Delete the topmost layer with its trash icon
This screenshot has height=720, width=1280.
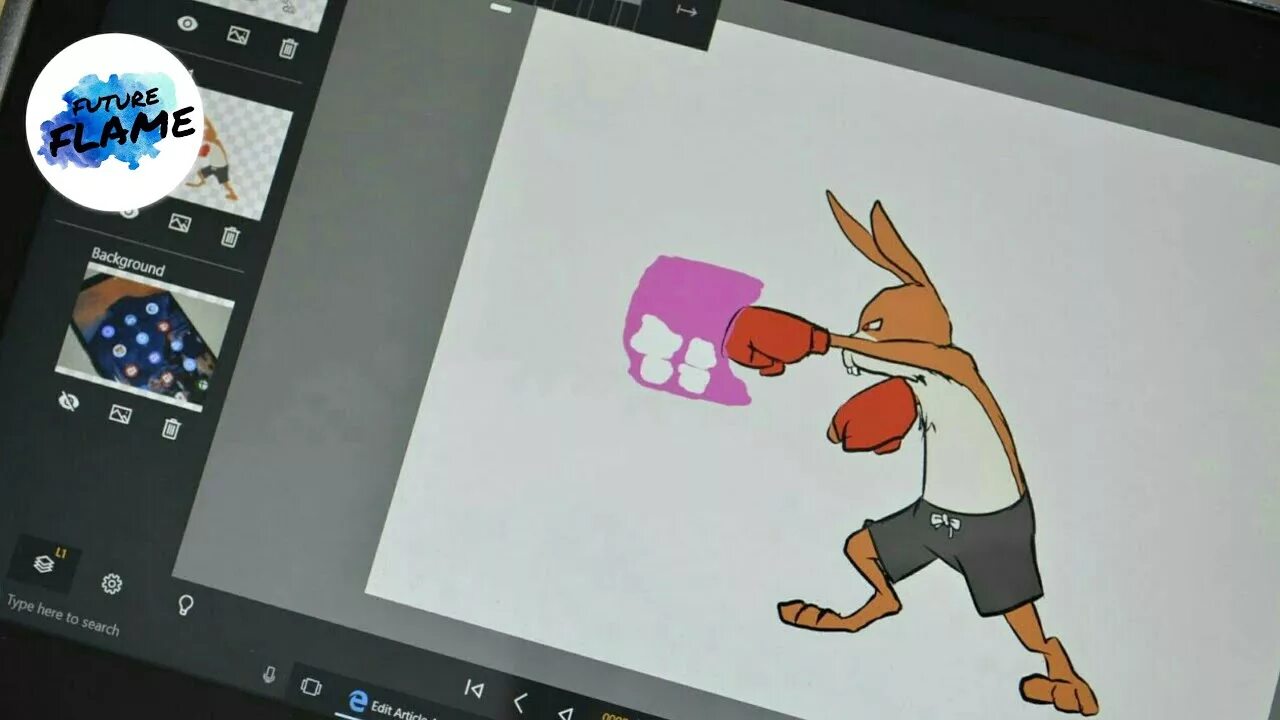coord(288,48)
